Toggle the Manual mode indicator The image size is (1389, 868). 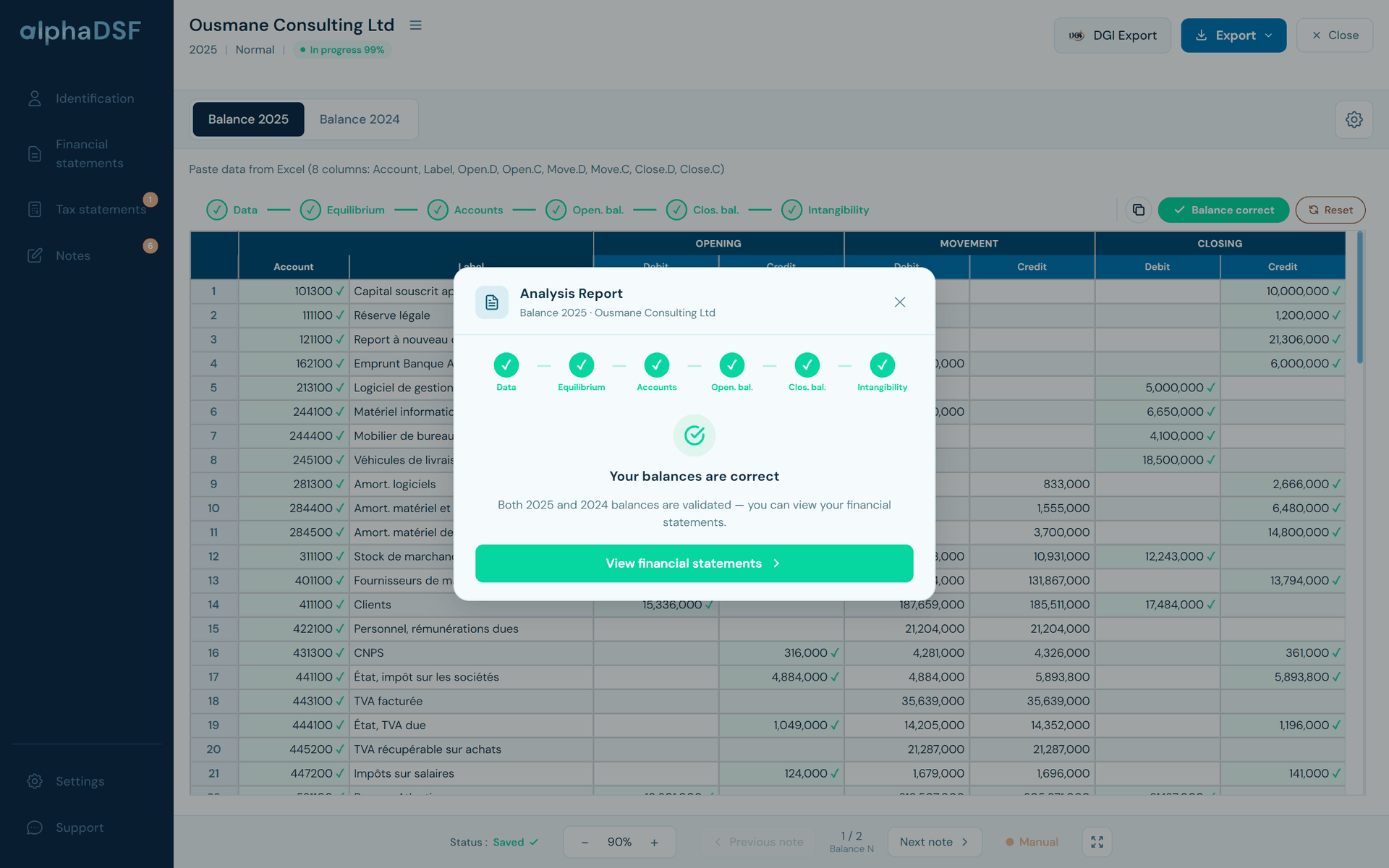(x=1032, y=842)
